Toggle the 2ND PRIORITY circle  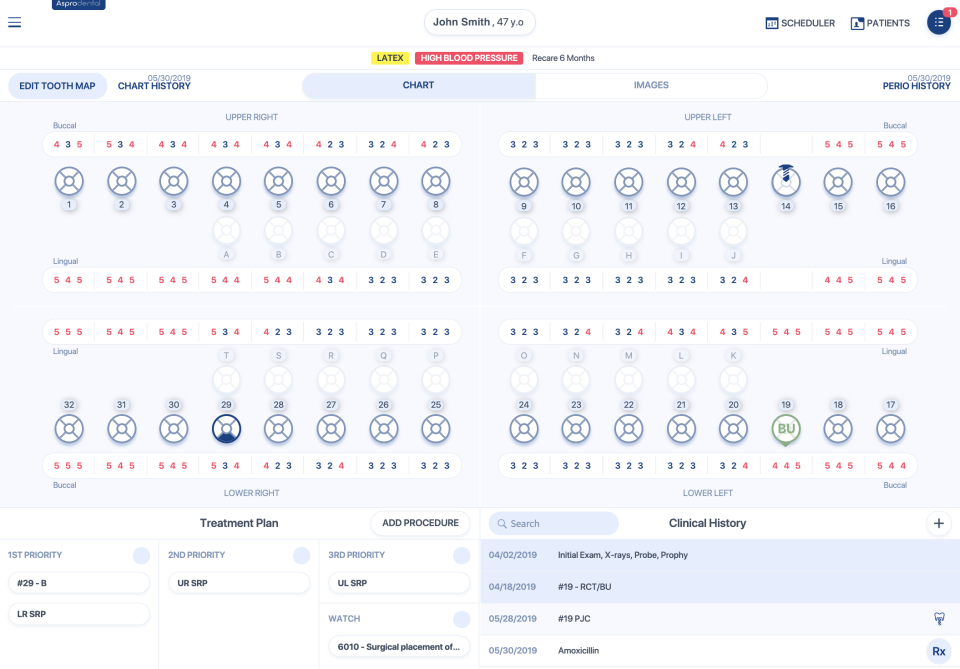[x=302, y=554]
